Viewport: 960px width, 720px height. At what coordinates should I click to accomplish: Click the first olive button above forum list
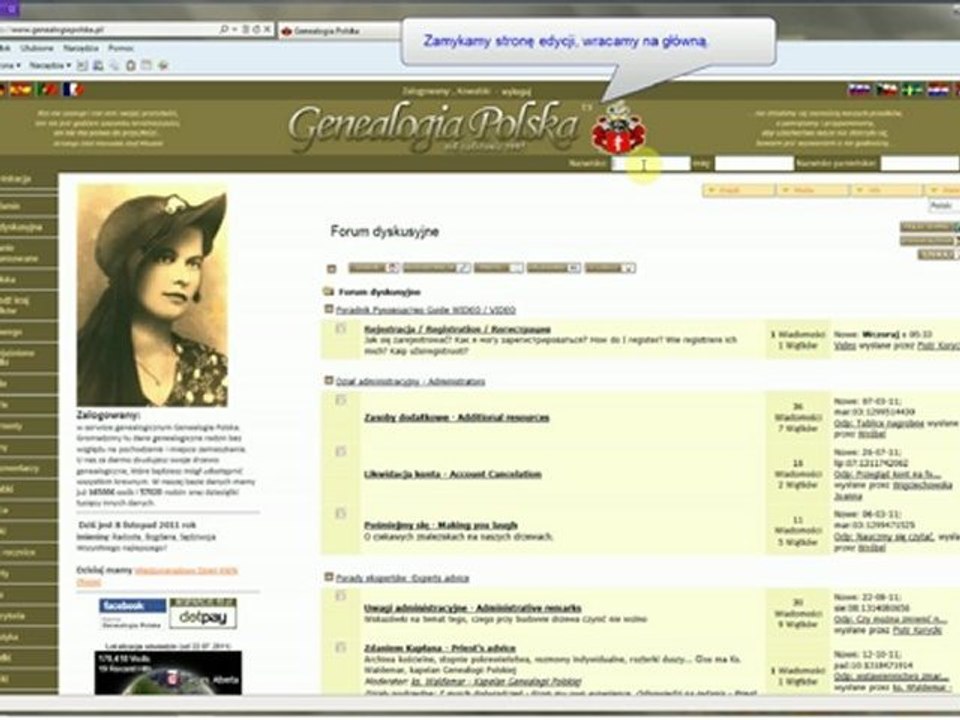point(373,268)
